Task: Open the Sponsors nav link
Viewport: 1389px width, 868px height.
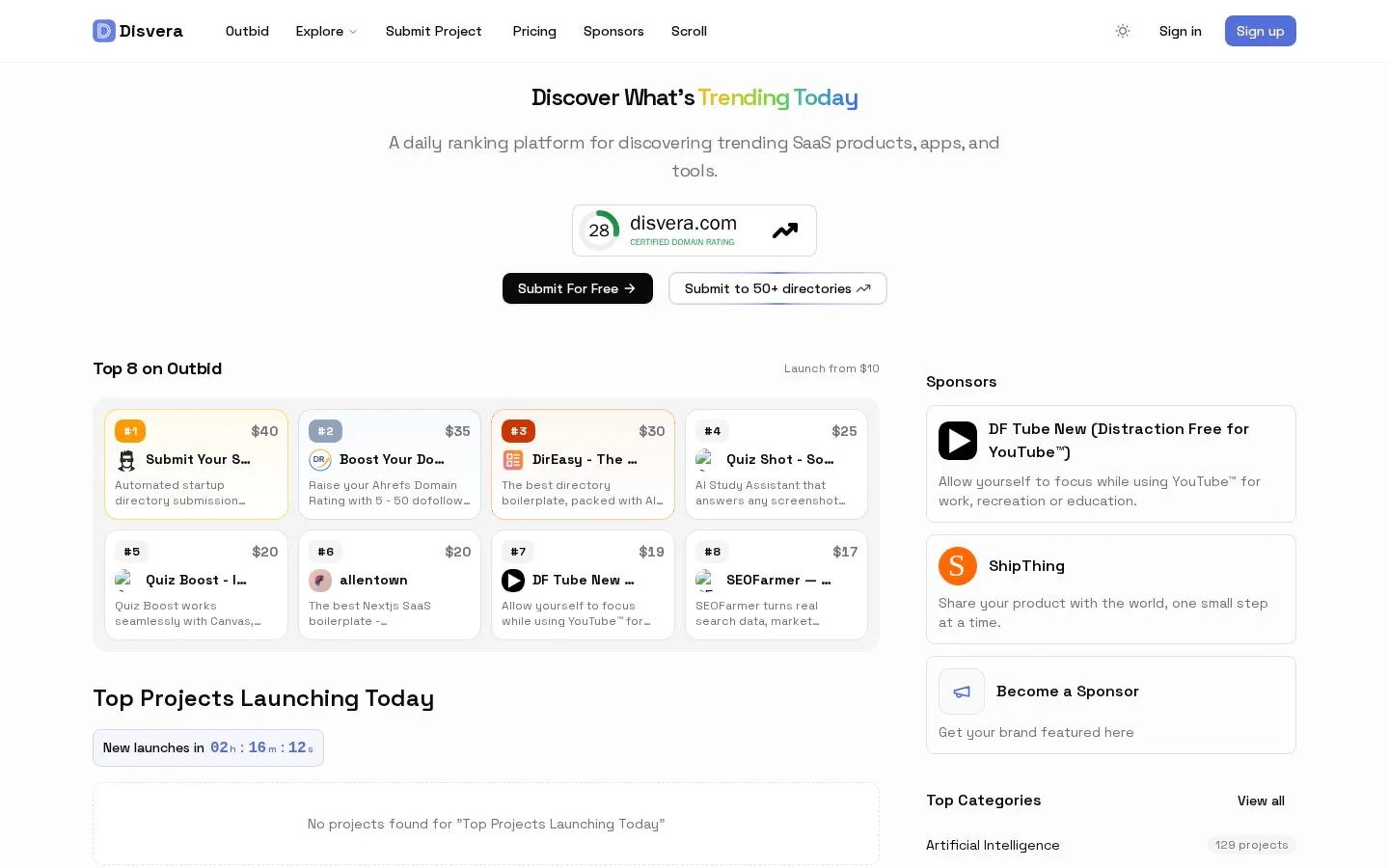Action: coord(613,31)
